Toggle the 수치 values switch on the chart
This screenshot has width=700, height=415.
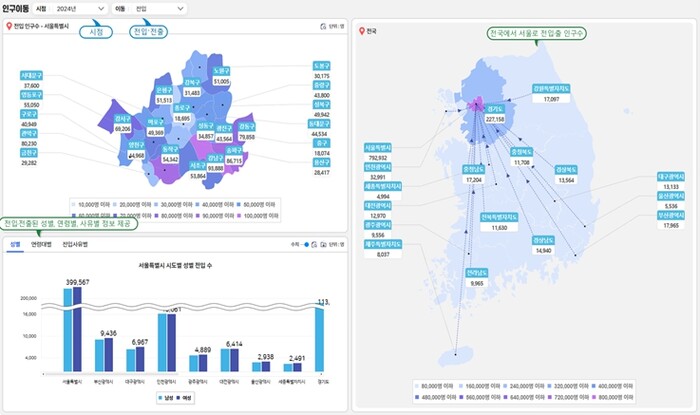(305, 243)
